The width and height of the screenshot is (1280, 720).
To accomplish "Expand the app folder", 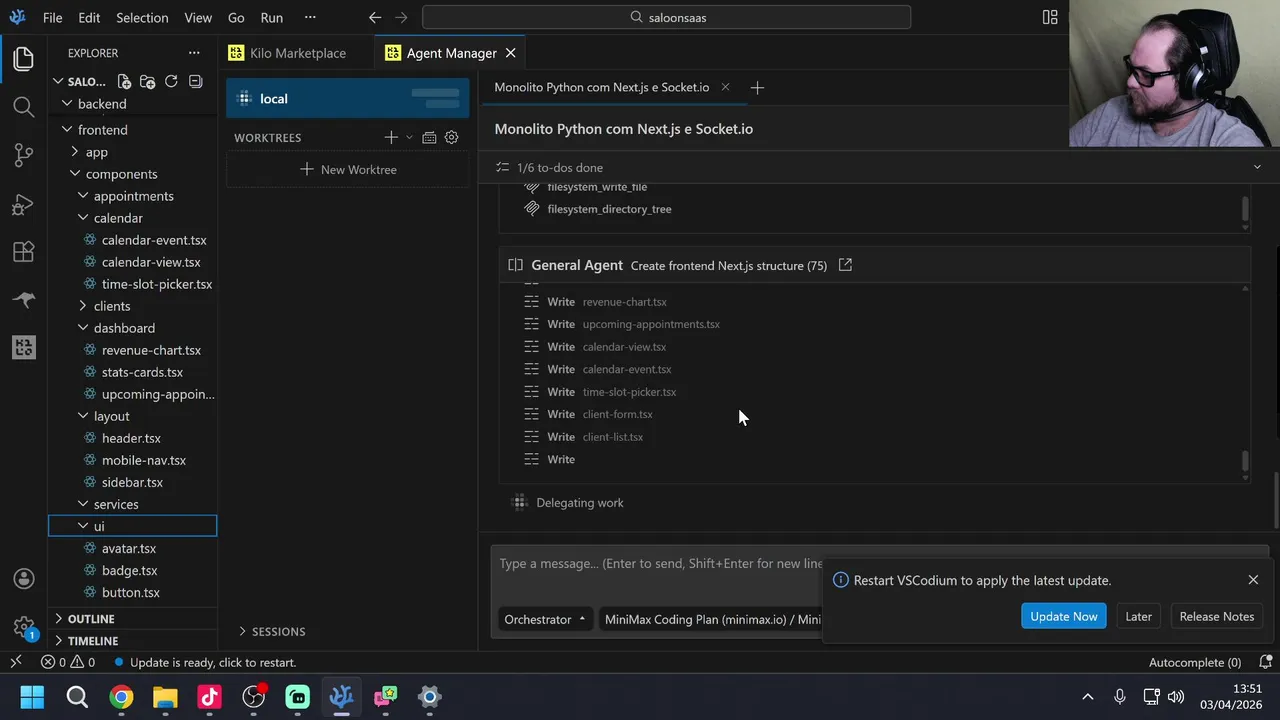I will pos(97,152).
